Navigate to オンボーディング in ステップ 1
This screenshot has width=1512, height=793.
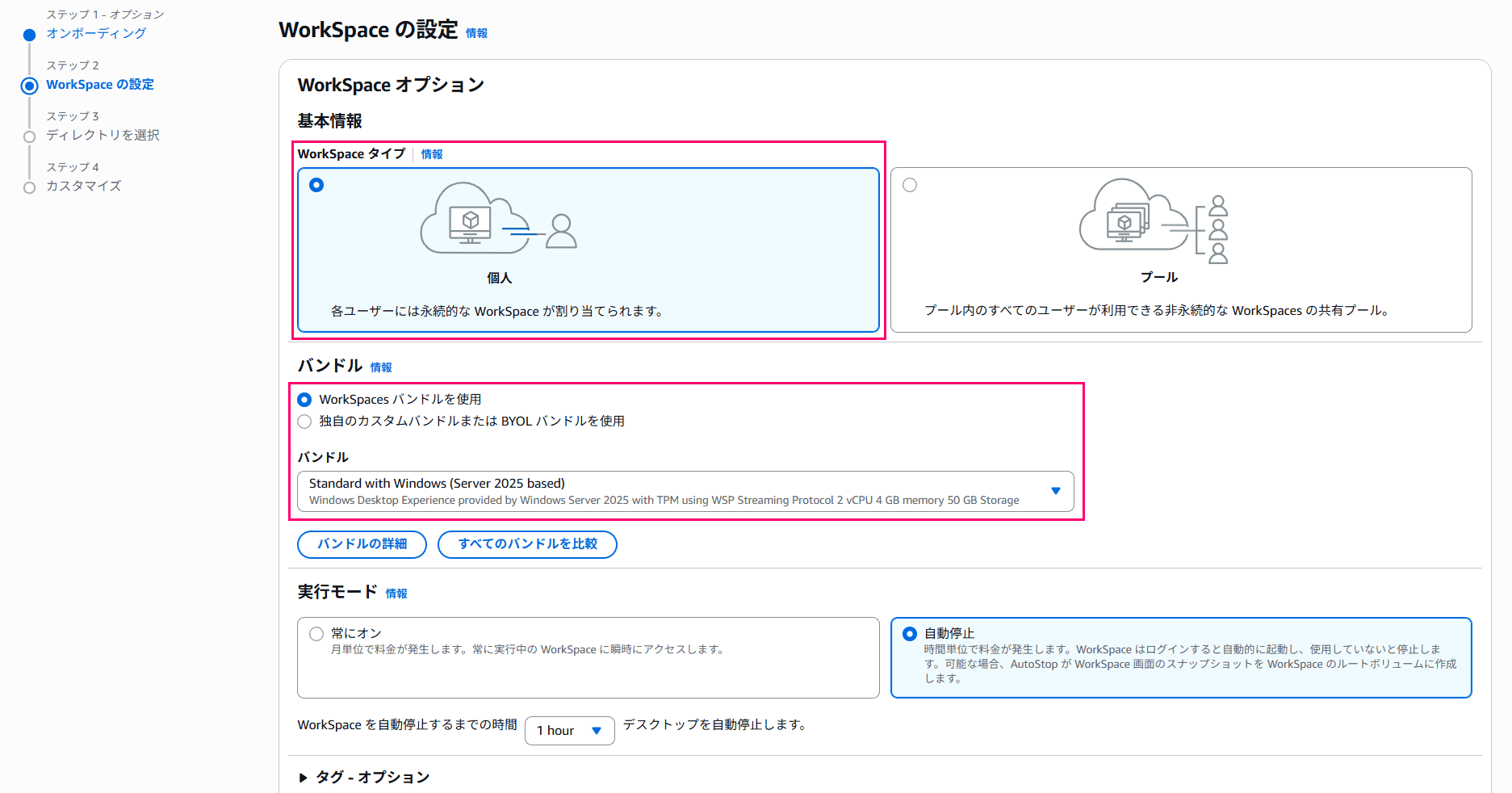pos(96,33)
